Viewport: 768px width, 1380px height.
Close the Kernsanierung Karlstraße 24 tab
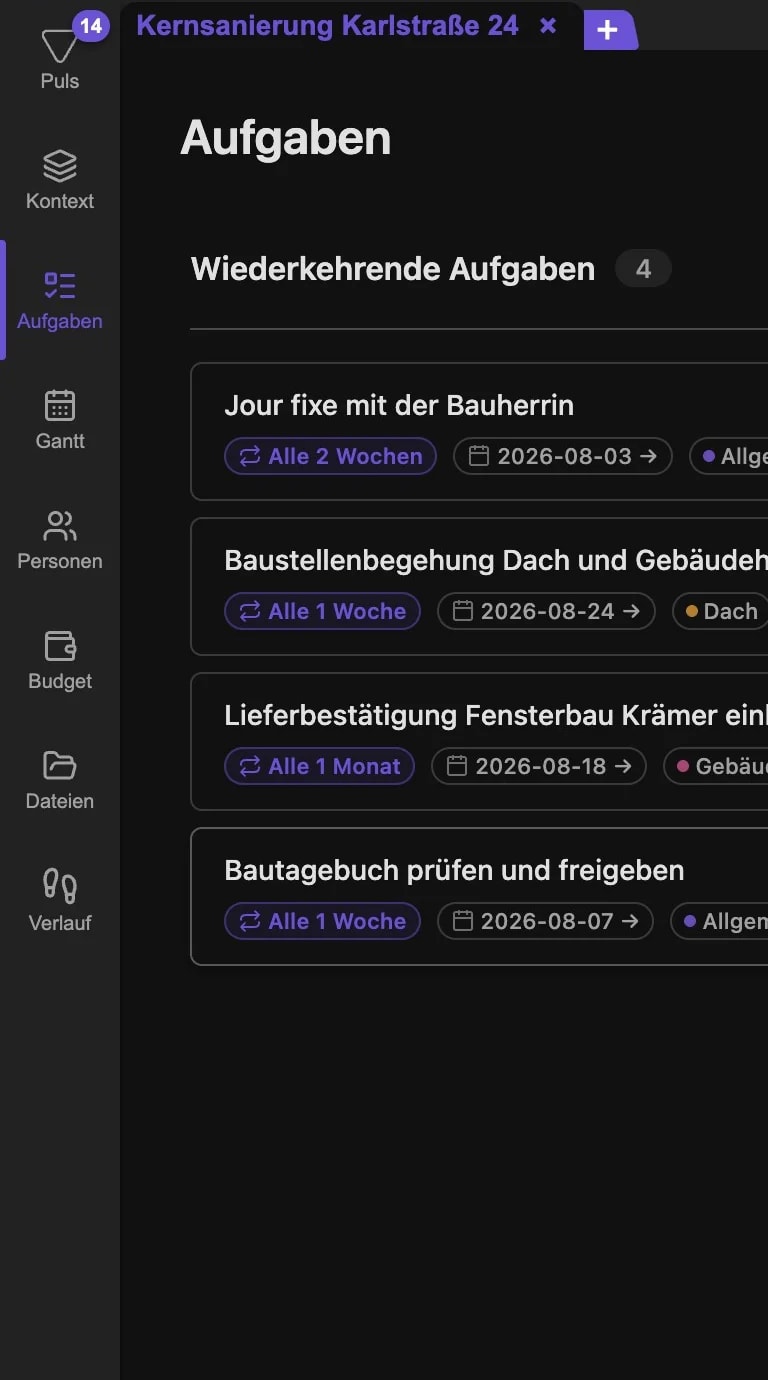pos(548,26)
